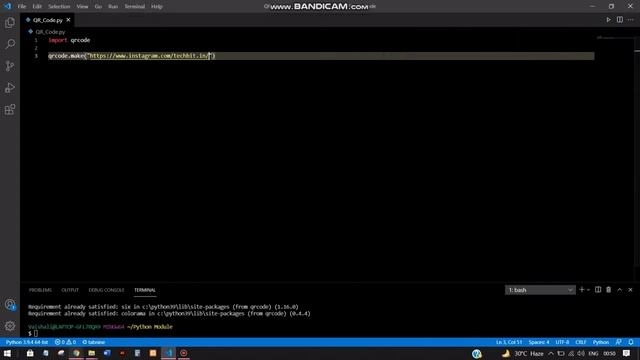Open the Go menu
The height and width of the screenshot is (360, 640).
pos(98,7)
